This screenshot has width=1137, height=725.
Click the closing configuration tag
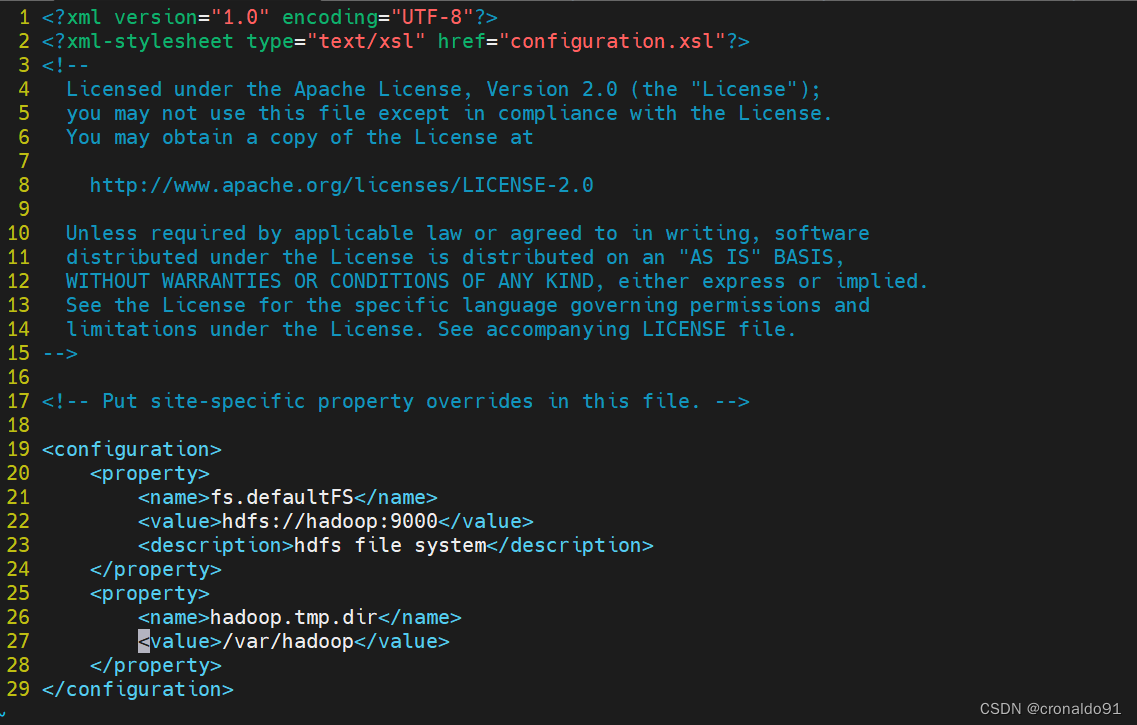point(138,689)
